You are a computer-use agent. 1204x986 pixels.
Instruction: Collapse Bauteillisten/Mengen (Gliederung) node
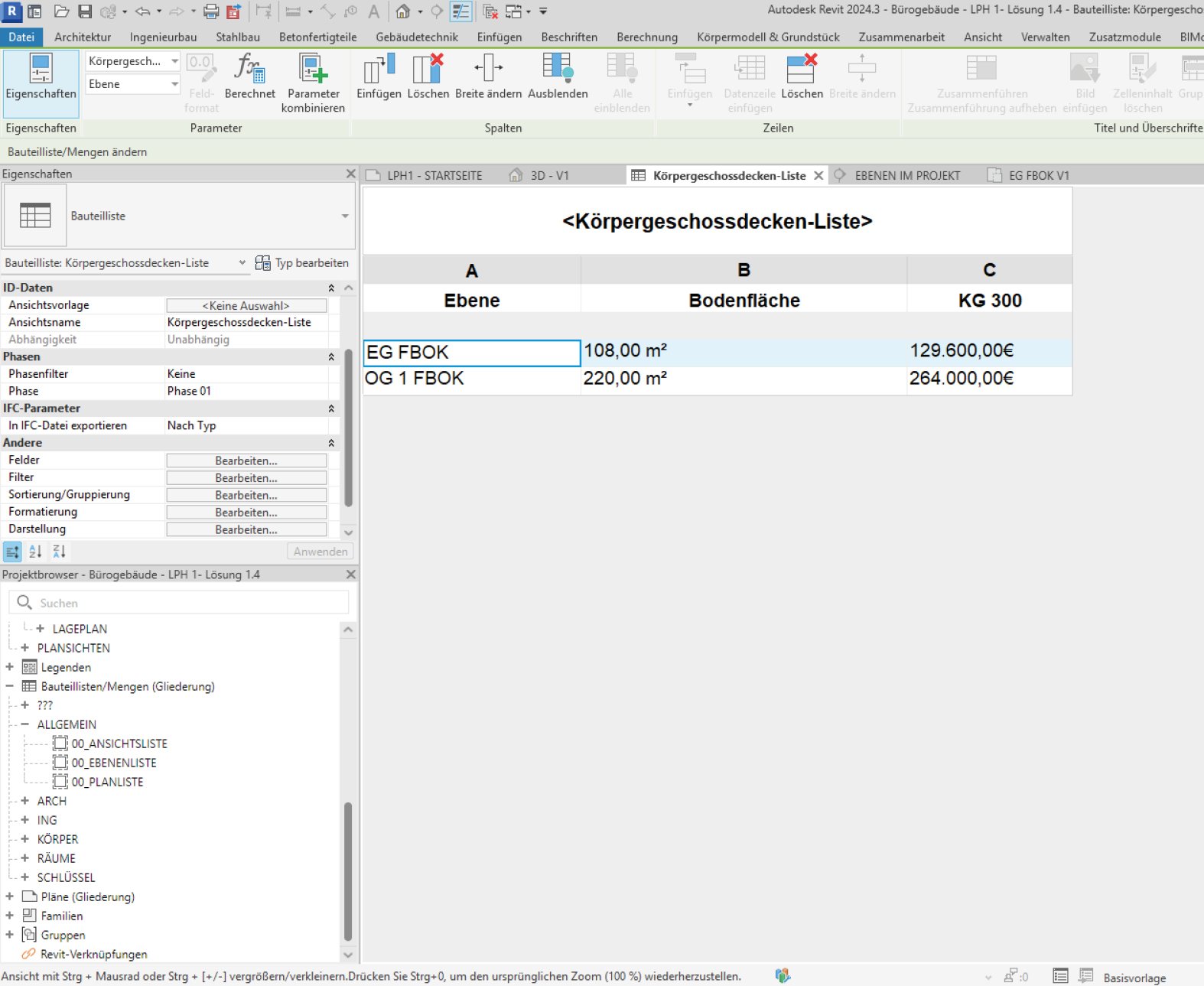pyautogui.click(x=9, y=685)
